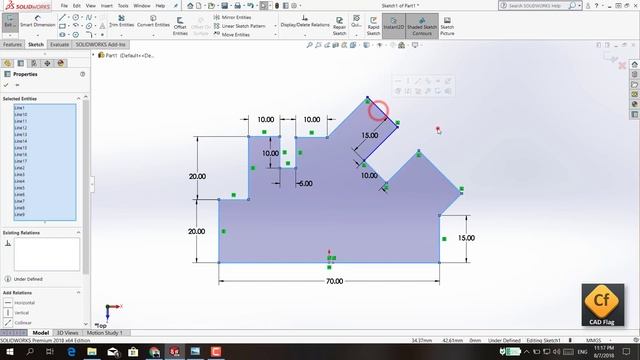This screenshot has height=360, width=640.
Task: Use the Convert Entities tool
Action: click(153, 21)
